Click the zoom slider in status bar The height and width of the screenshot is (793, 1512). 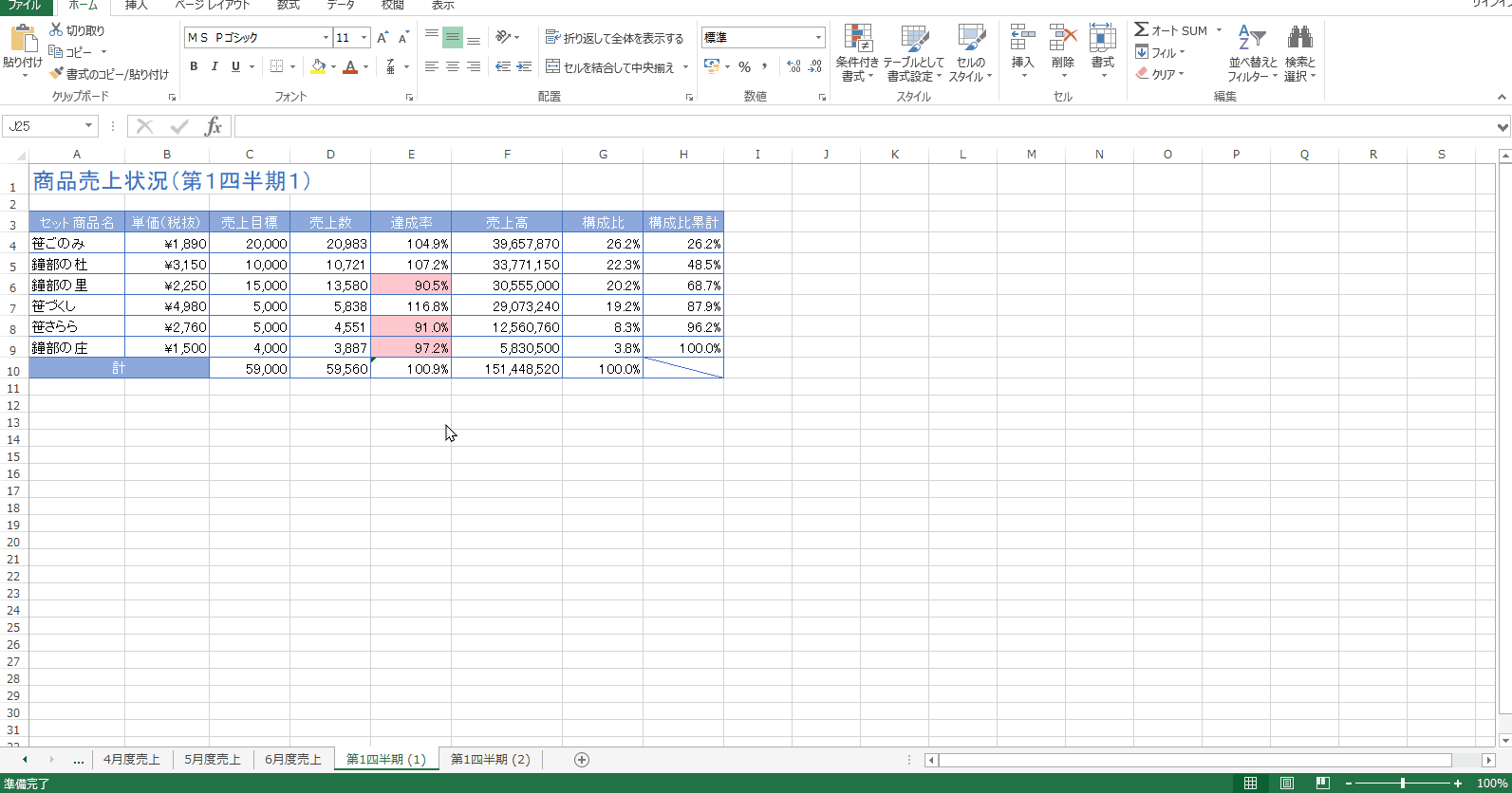point(1403,784)
